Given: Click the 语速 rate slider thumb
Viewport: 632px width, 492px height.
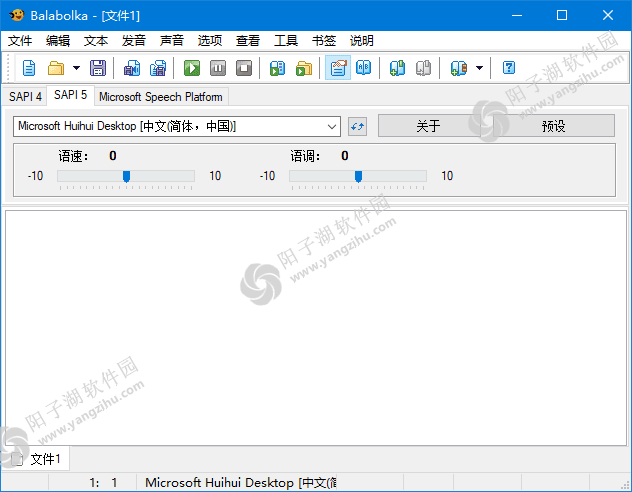Looking at the screenshot, I should click(126, 176).
